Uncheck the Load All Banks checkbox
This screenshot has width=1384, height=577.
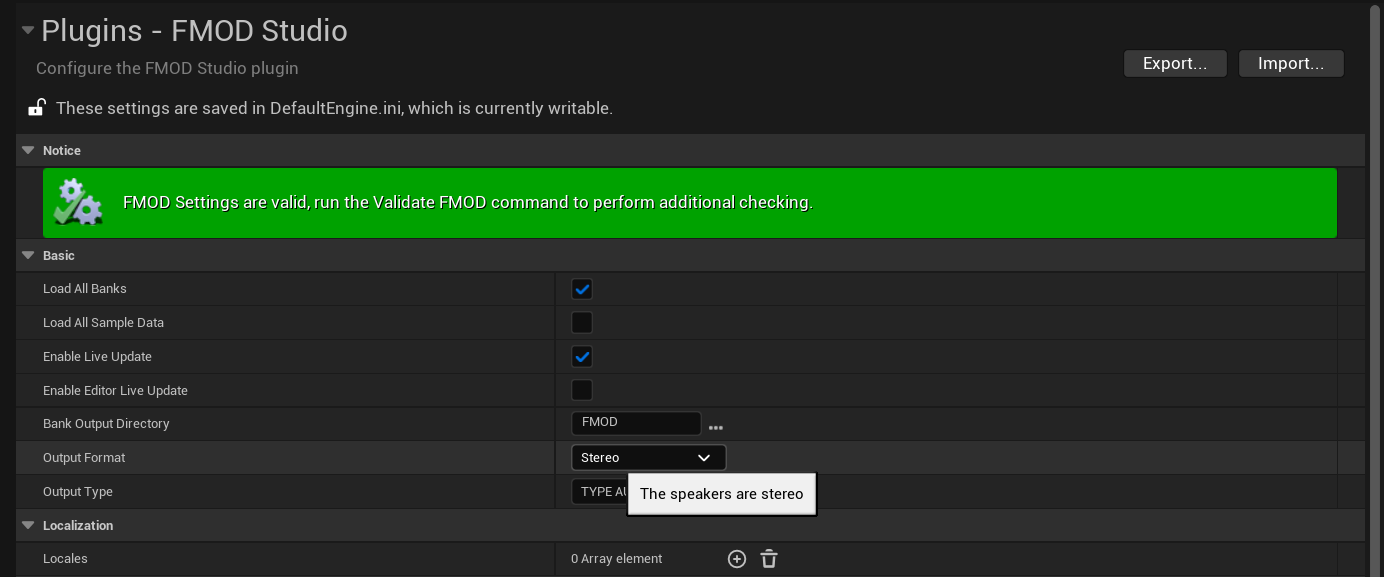point(582,289)
